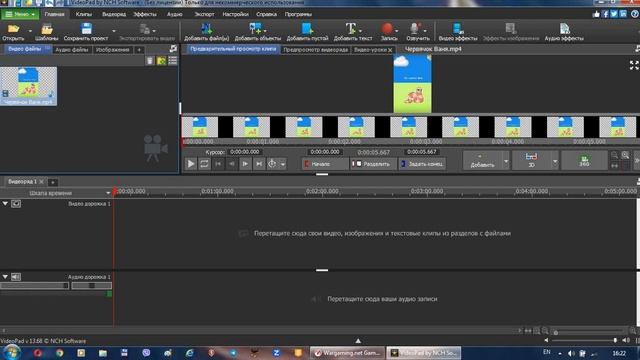Click the clip preview filmstrip
The width and height of the screenshot is (640, 360).
click(410, 127)
